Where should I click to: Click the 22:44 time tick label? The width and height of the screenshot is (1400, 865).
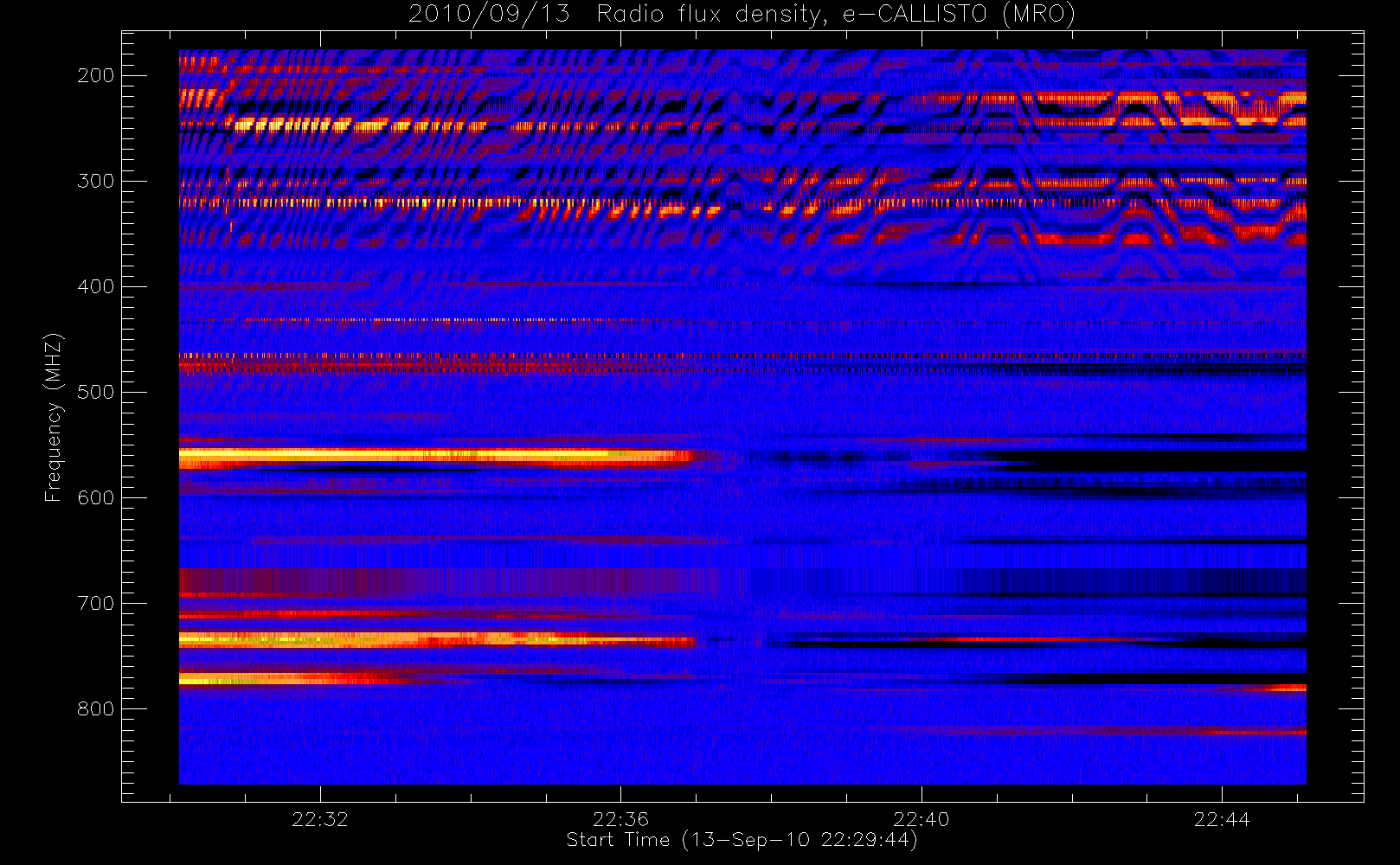pos(1222,819)
